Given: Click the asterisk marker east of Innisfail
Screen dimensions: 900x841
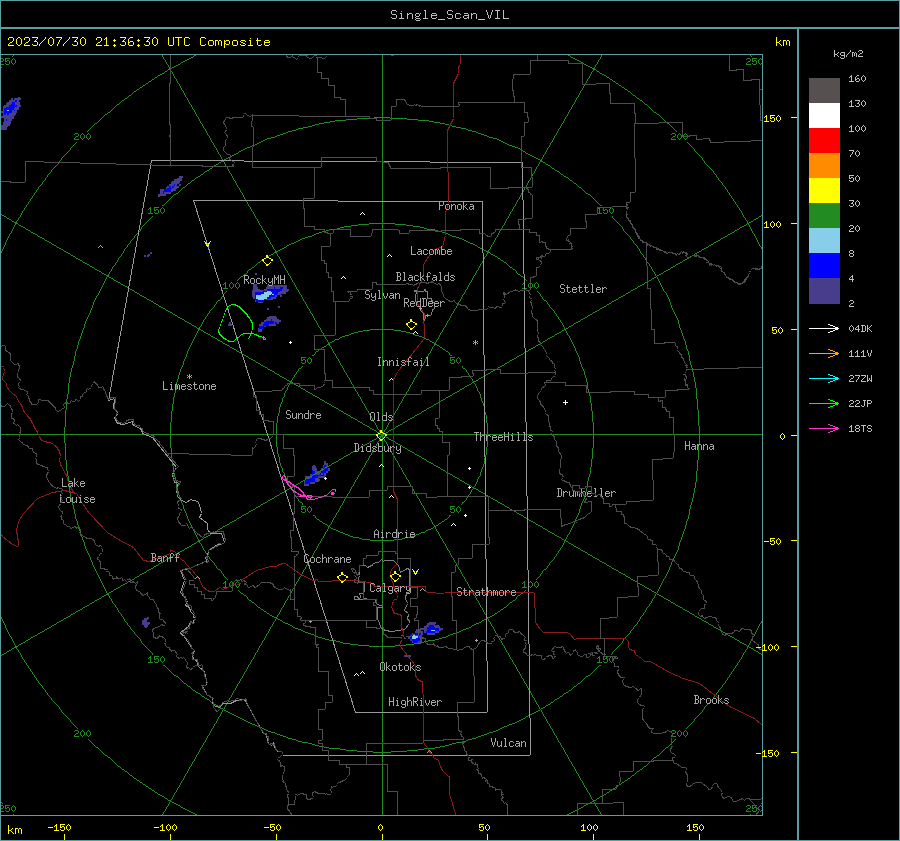Looking at the screenshot, I should 475,343.
